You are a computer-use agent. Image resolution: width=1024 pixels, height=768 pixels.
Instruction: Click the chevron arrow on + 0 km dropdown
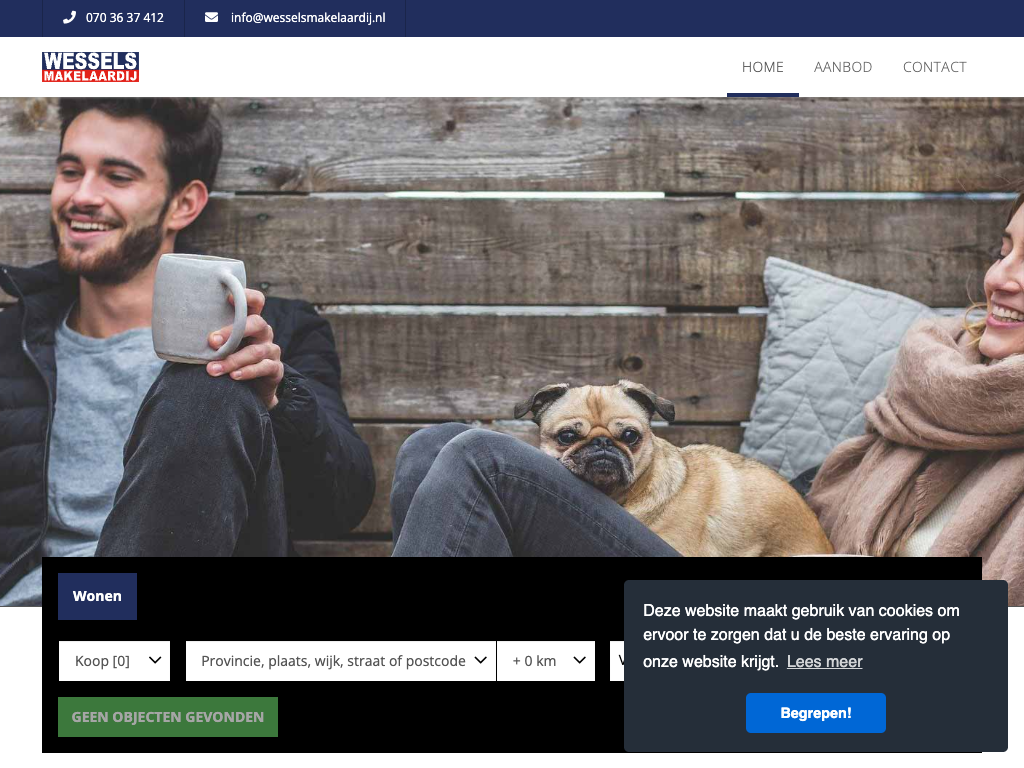579,661
